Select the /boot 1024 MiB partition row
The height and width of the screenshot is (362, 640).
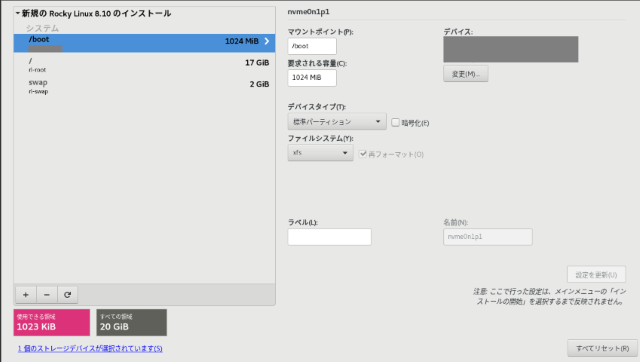pyautogui.click(x=144, y=43)
